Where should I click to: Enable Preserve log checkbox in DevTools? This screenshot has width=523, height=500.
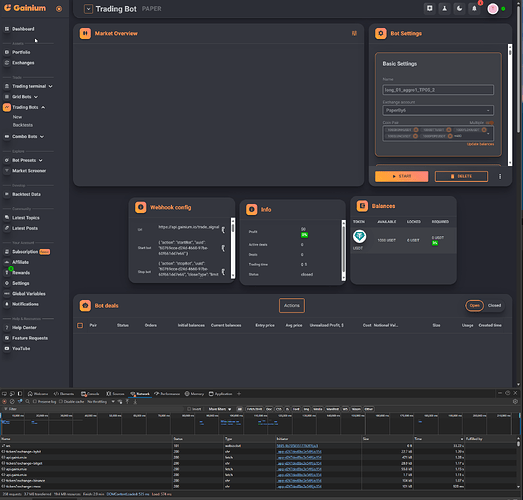tap(35, 402)
